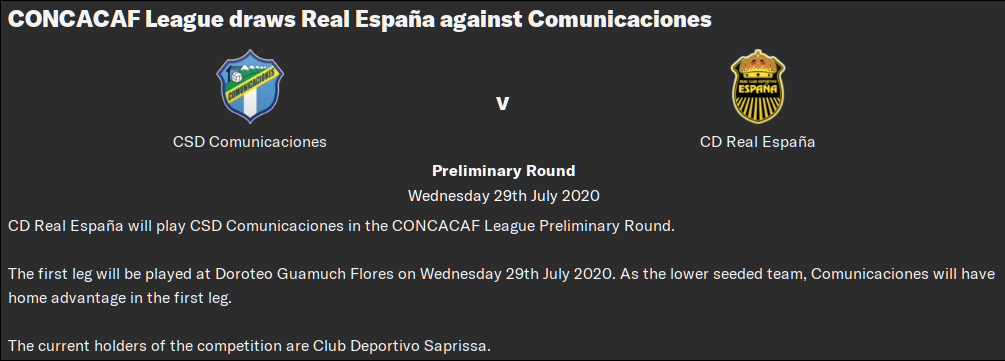Click the CSD Comunicaciones club crest

pos(249,86)
